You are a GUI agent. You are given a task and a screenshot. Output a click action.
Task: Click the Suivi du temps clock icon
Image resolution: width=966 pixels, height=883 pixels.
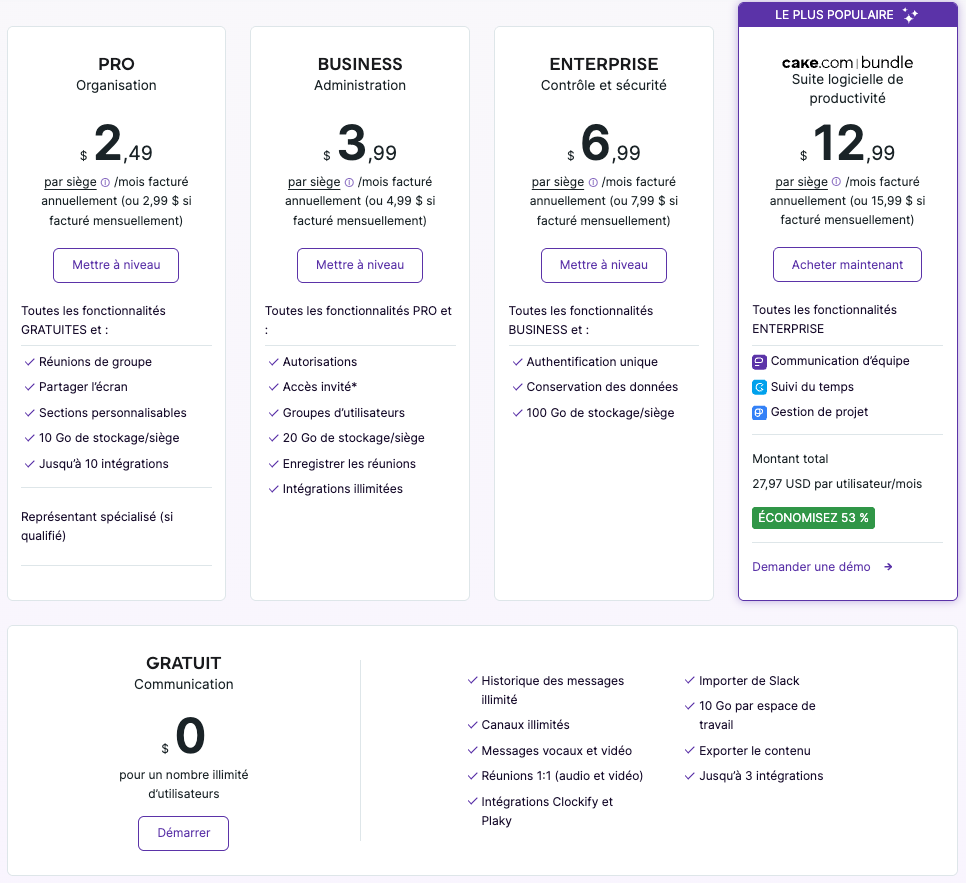(759, 387)
